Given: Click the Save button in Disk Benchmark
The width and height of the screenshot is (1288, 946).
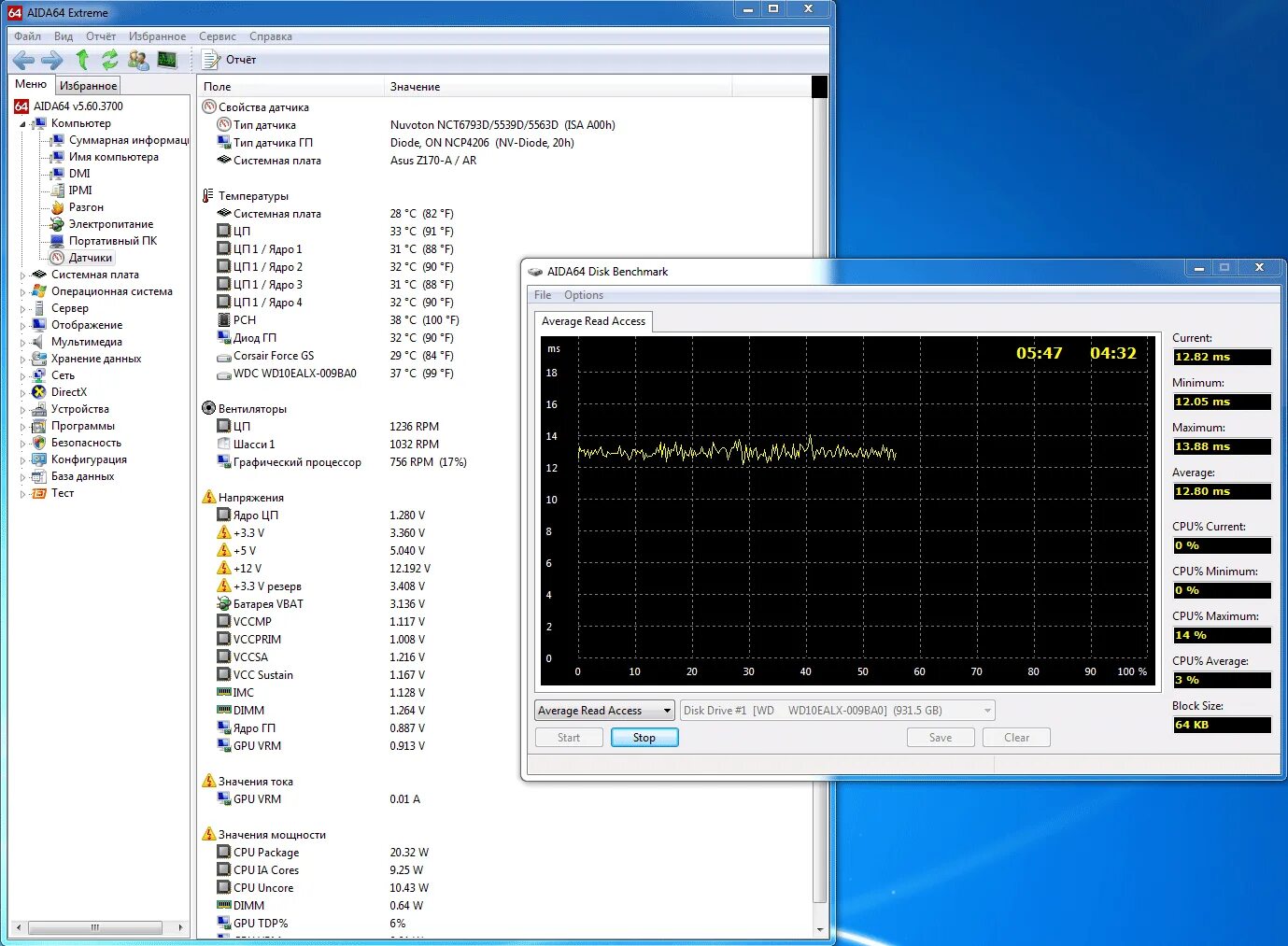Looking at the screenshot, I should [x=941, y=738].
